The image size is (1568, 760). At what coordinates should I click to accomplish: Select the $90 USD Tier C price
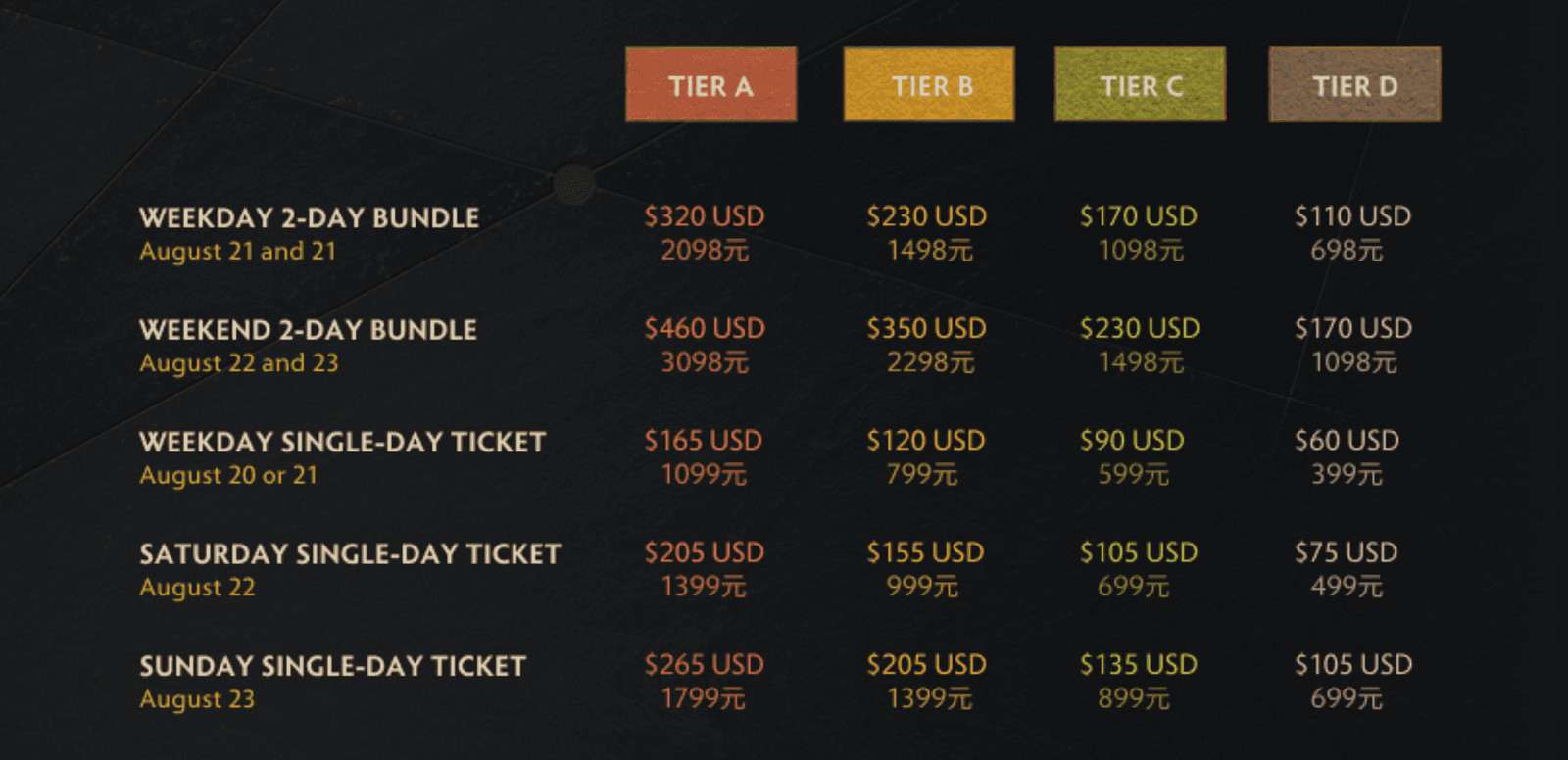click(1132, 441)
